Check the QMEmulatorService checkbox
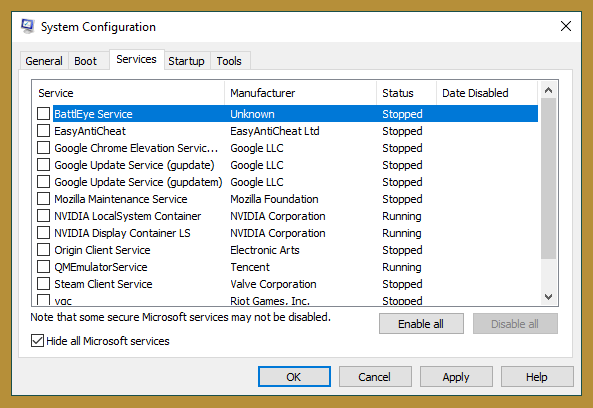Screen dimensions: 593x408 [43, 267]
